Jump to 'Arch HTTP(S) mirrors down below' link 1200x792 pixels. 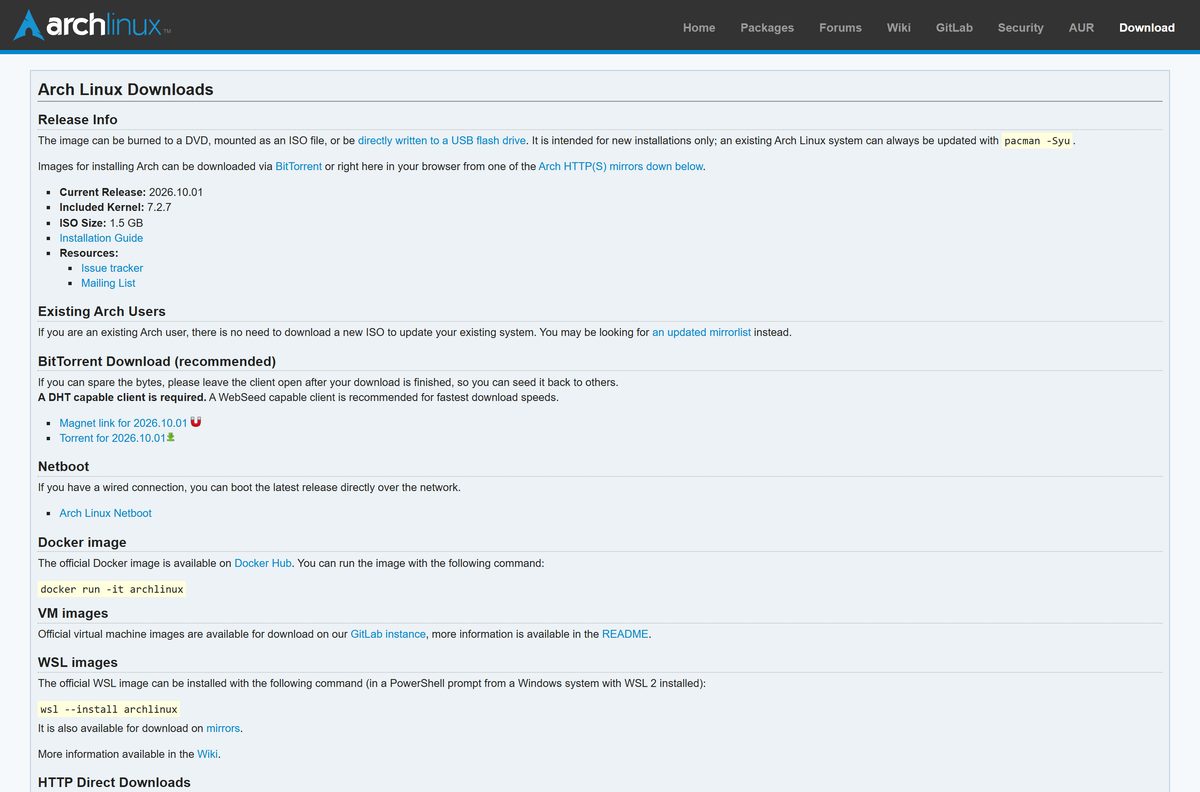coord(621,167)
